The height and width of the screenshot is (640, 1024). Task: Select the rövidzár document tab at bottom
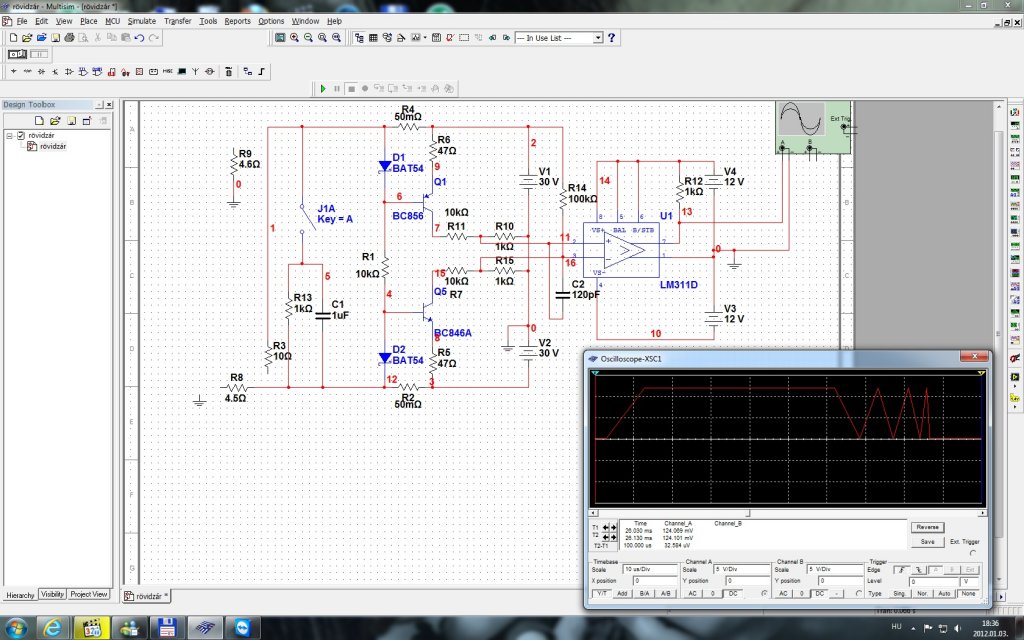pos(147,596)
